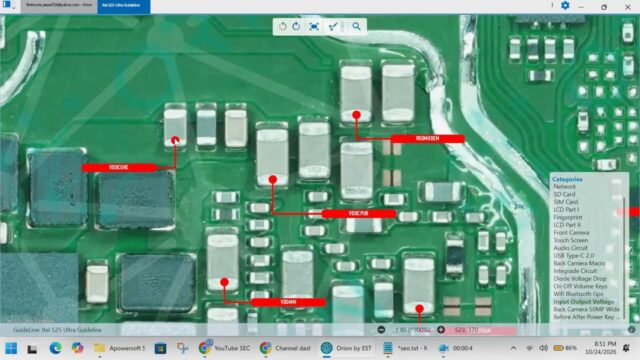The width and height of the screenshot is (640, 360).
Task: Switch to Channel dashboard Chrome window
Action: click(284, 348)
